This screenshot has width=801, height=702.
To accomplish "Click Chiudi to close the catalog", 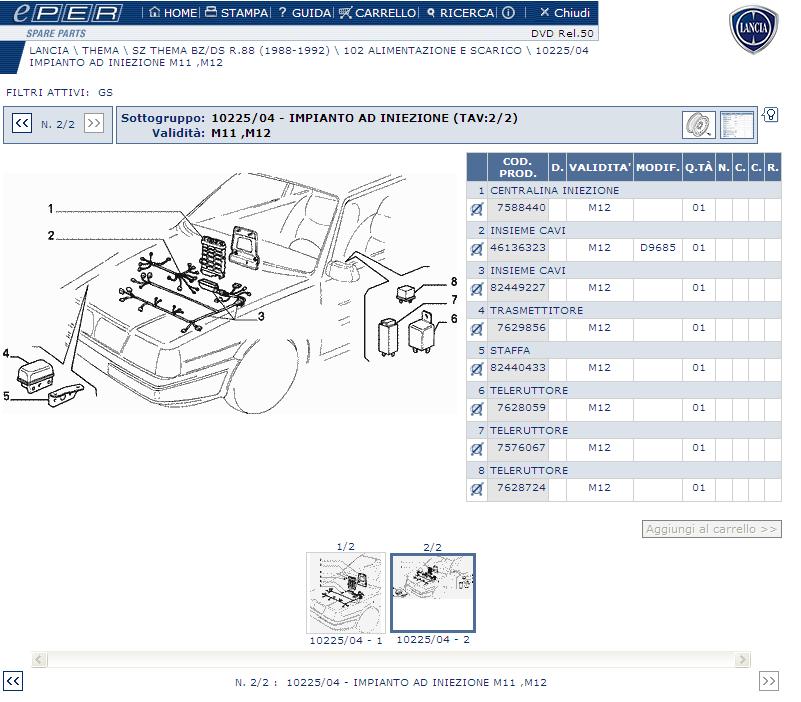I will coord(565,12).
